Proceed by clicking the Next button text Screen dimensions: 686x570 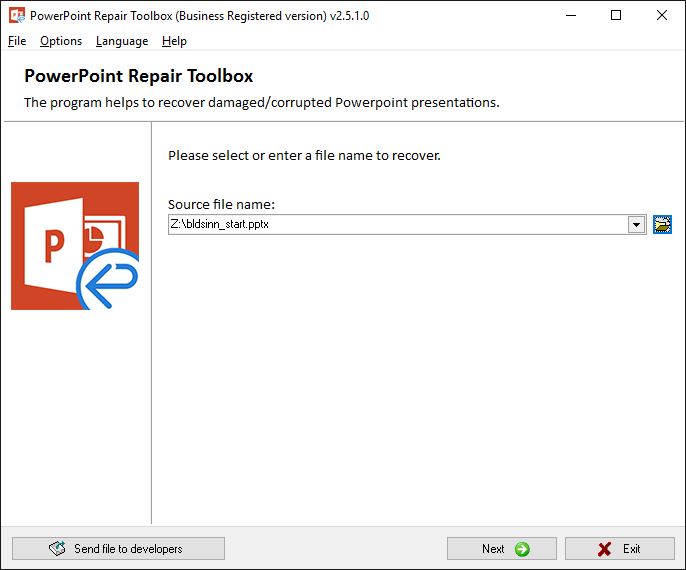coord(493,549)
